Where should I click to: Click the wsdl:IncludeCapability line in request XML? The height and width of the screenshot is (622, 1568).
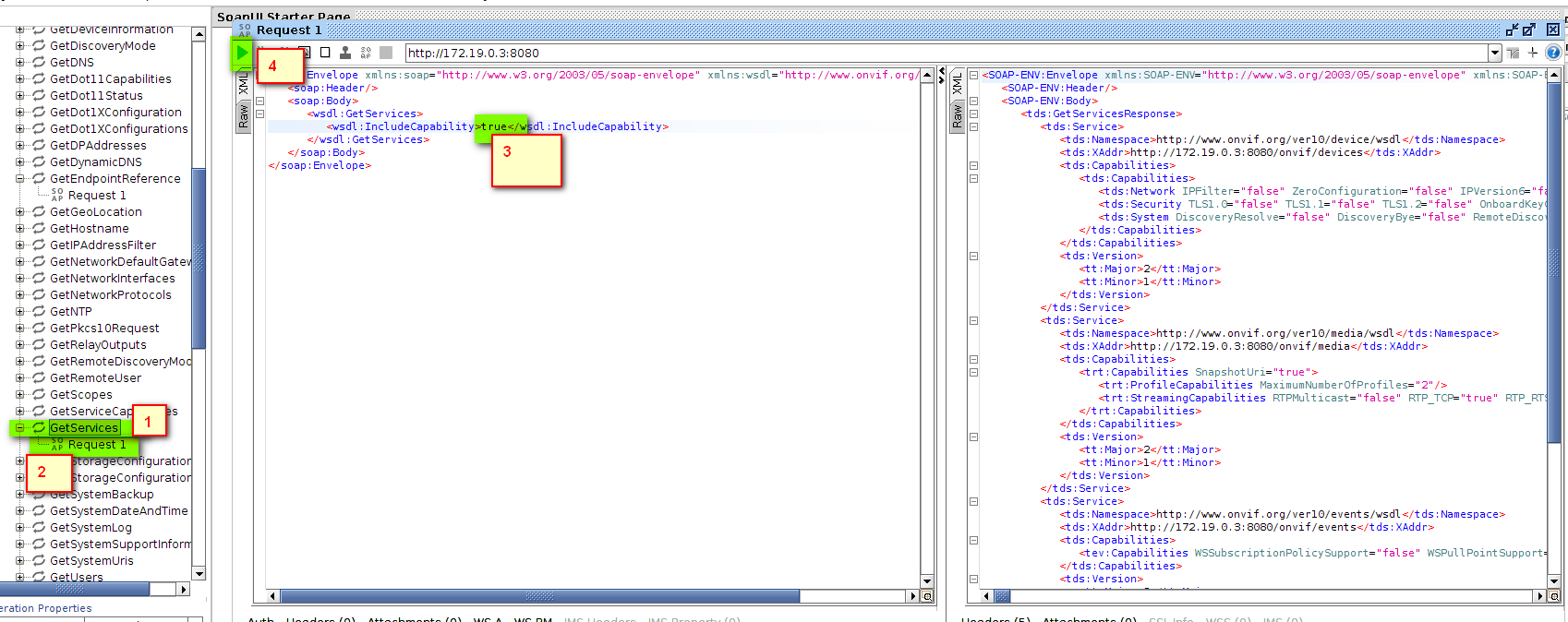click(x=498, y=127)
